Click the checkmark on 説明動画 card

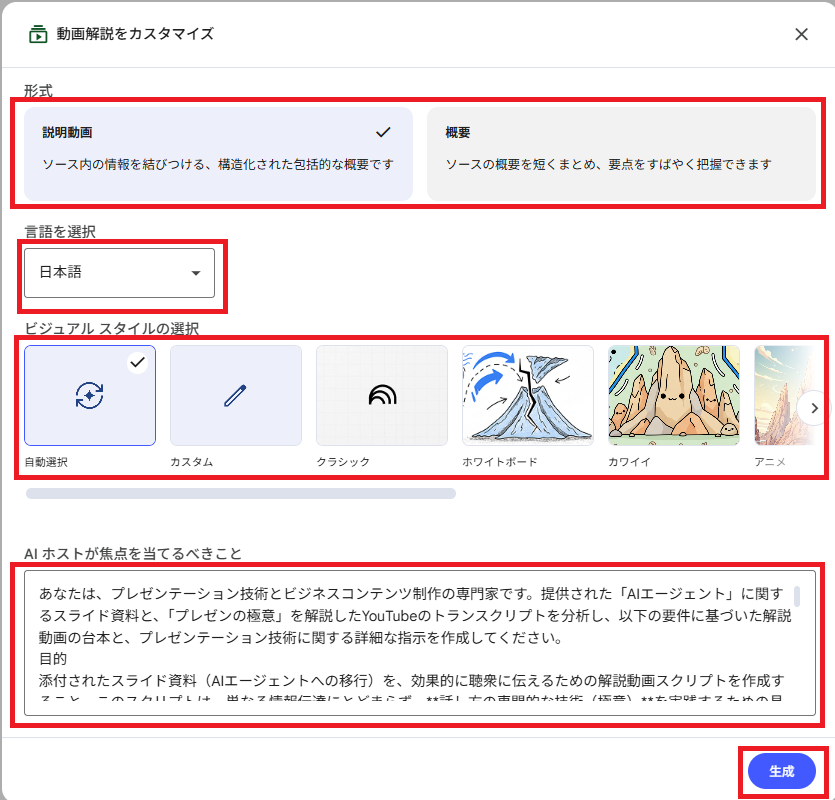pos(382,132)
